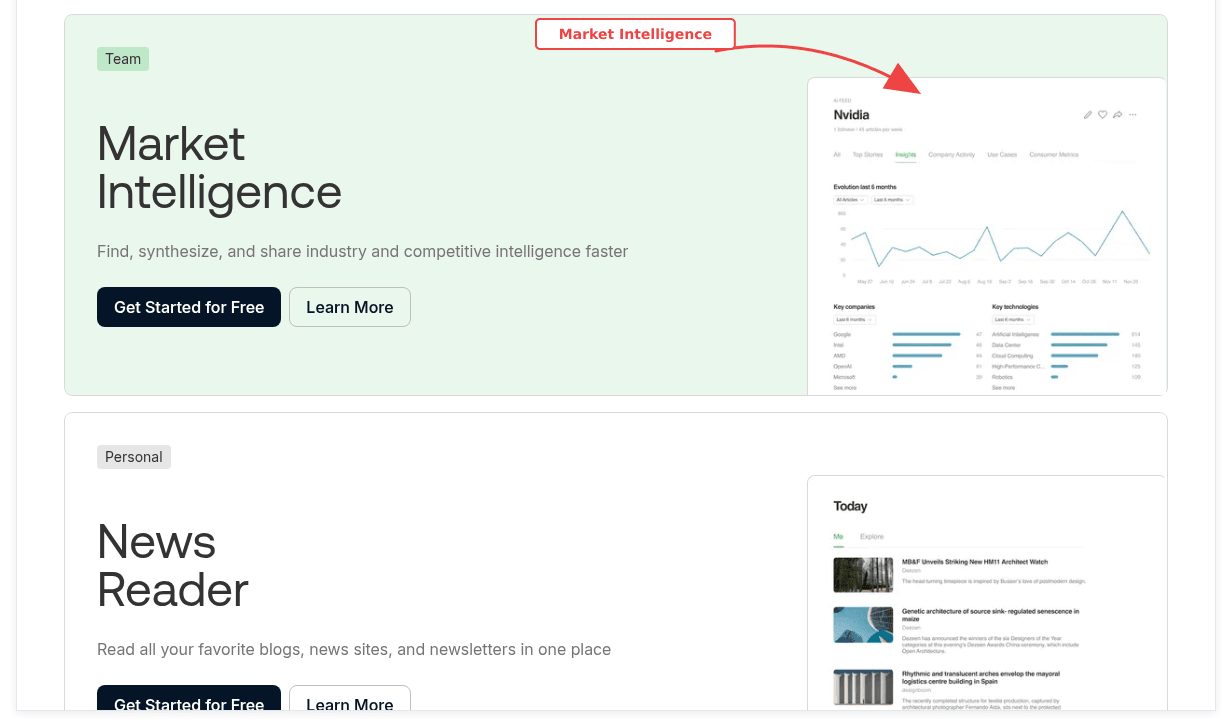Open the Consumer Metrics tab
Screen dimensions: 1232x727
click(x=1054, y=155)
